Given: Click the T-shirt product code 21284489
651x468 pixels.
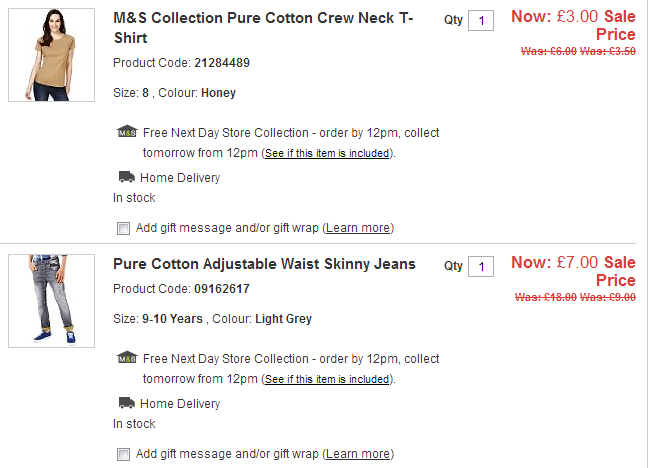Looking at the screenshot, I should [x=223, y=63].
